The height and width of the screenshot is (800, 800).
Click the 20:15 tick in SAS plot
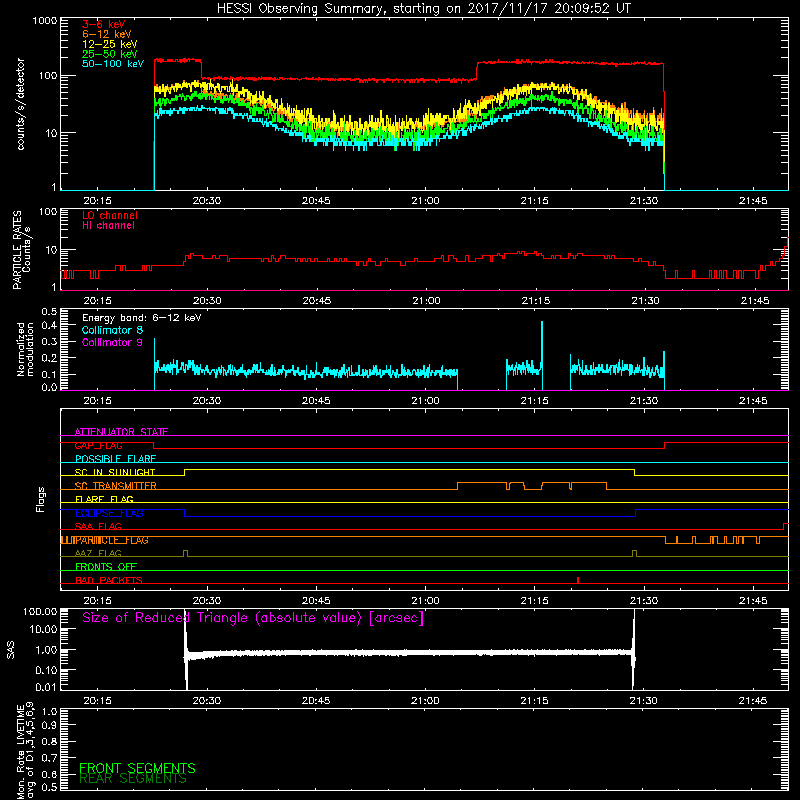click(97, 701)
